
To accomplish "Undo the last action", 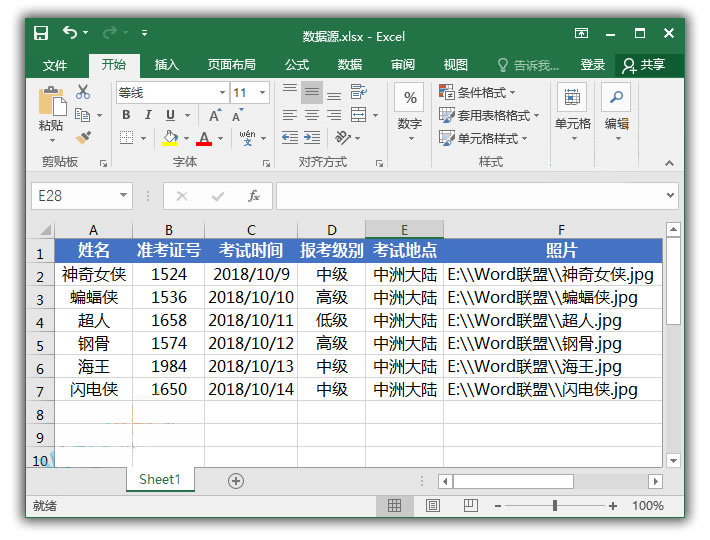I will tap(70, 33).
